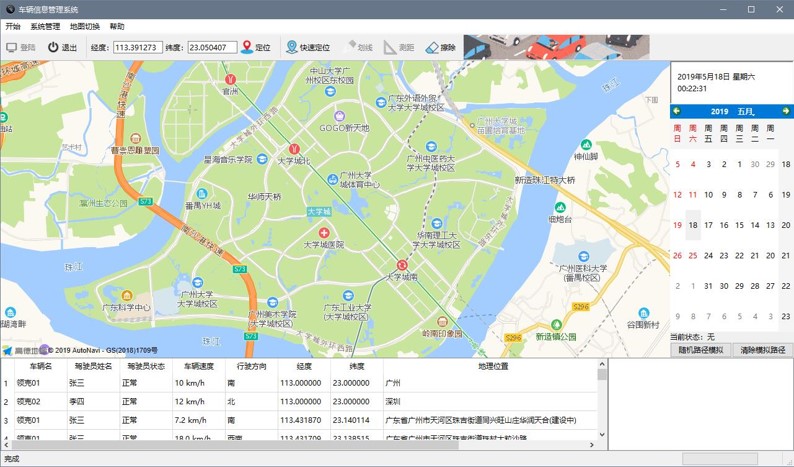Open the 帮助 menu
Image resolution: width=794 pixels, height=467 pixels.
(x=117, y=26)
